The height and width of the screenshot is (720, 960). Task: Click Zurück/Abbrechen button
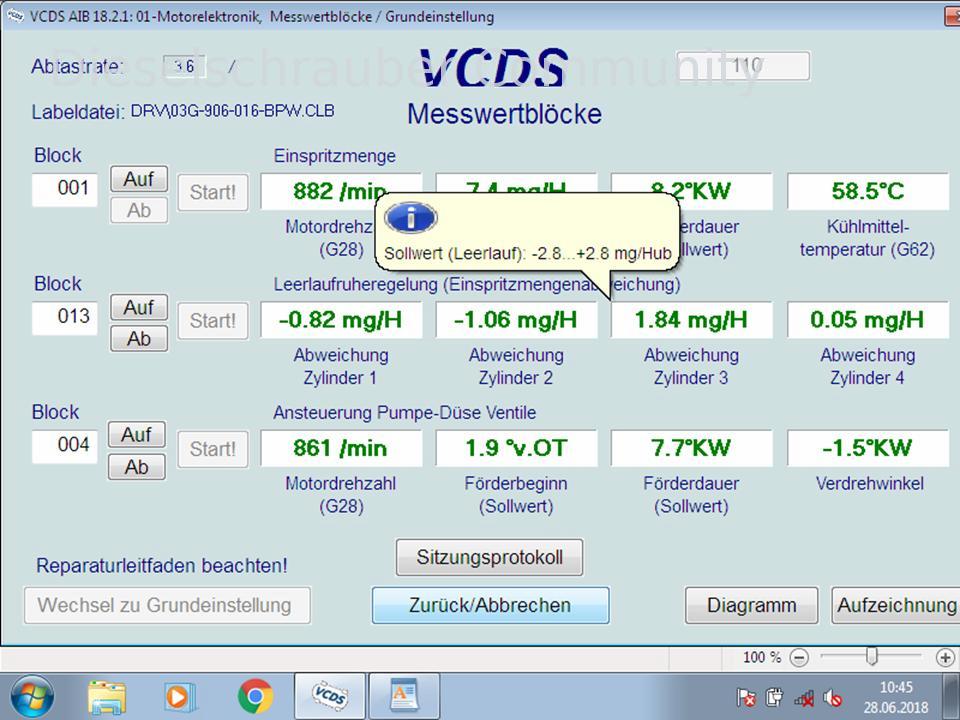tap(490, 605)
